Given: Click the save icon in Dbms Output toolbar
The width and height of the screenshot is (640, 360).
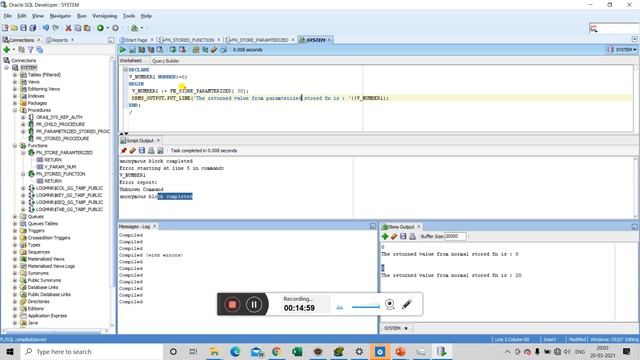Looking at the screenshot, I should tap(403, 236).
